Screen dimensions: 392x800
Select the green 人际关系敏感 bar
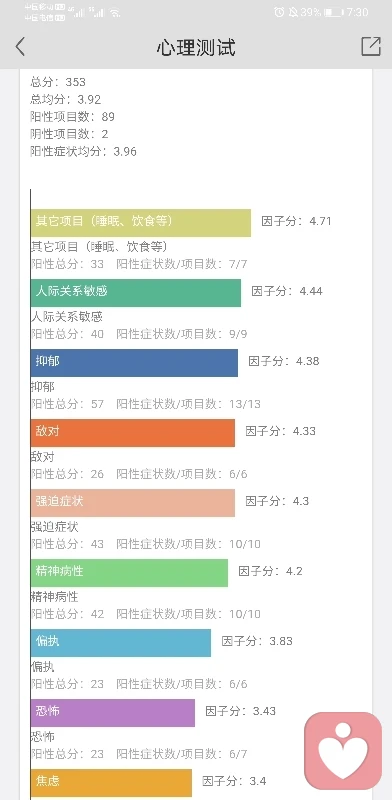point(136,293)
